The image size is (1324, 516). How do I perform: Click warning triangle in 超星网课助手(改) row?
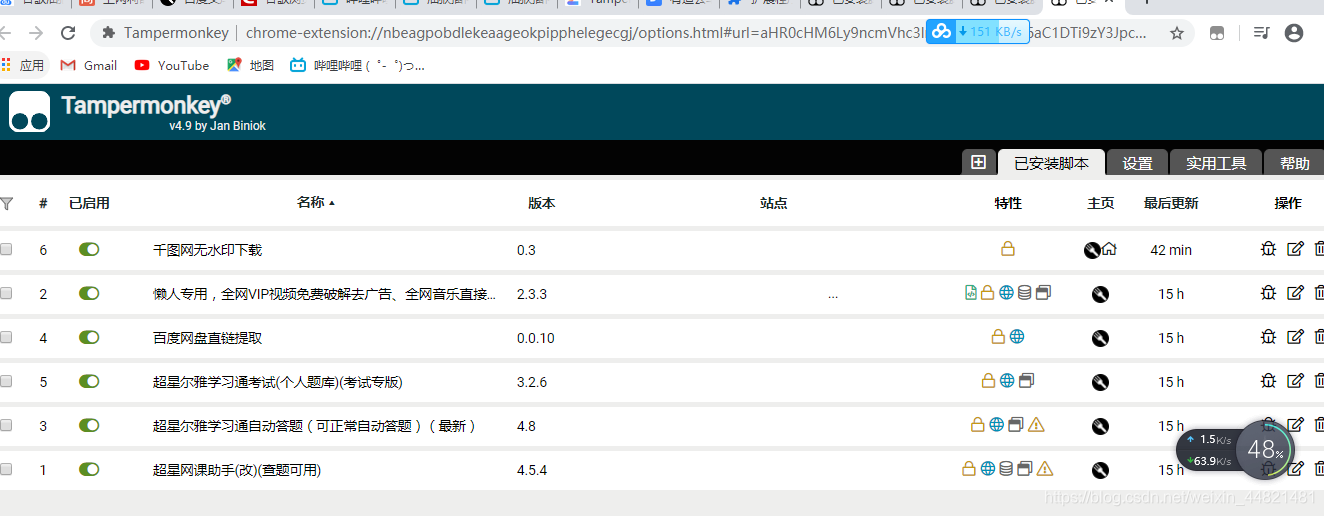pos(1045,469)
